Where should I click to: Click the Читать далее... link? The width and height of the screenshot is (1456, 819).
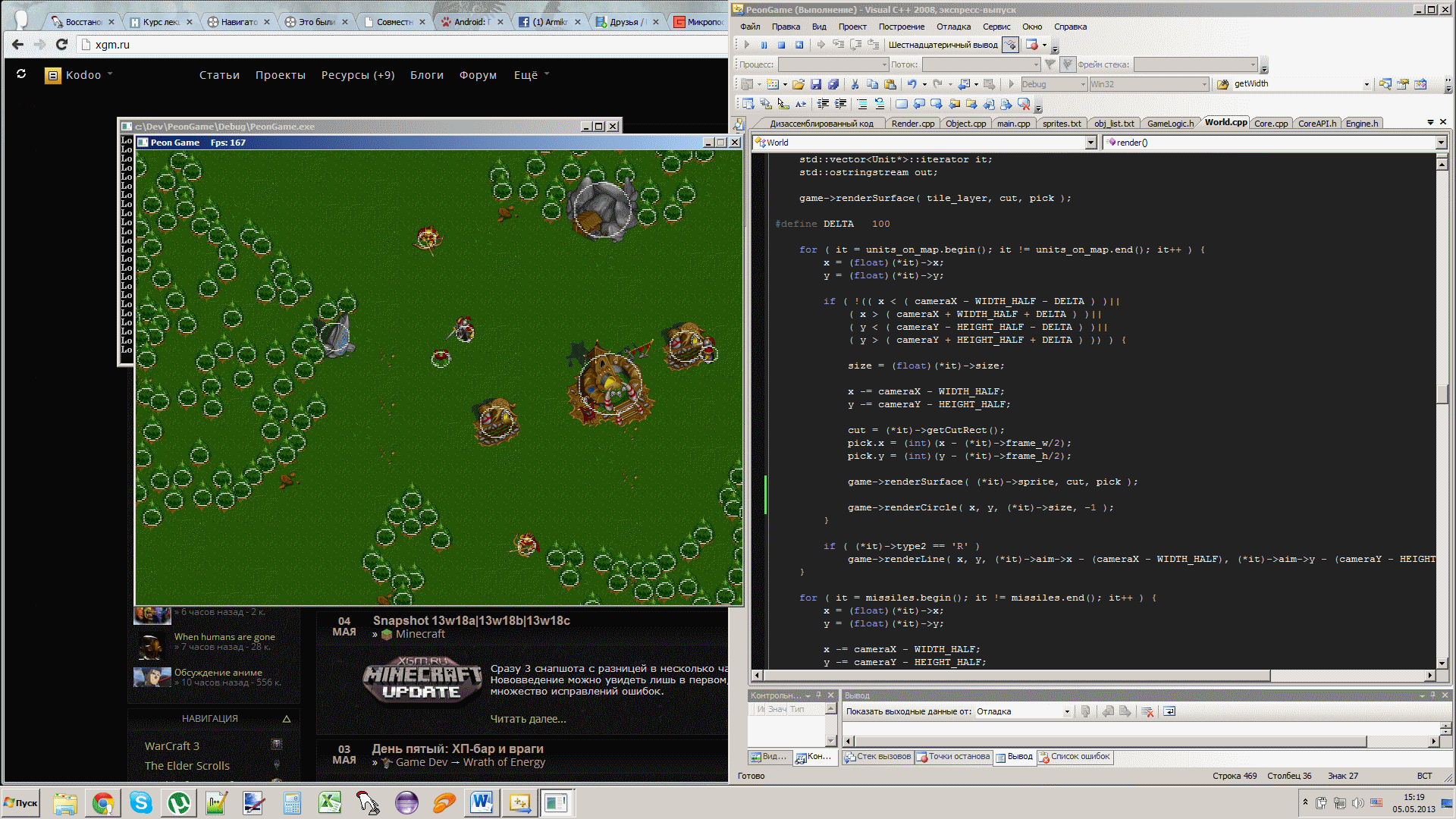[x=528, y=719]
